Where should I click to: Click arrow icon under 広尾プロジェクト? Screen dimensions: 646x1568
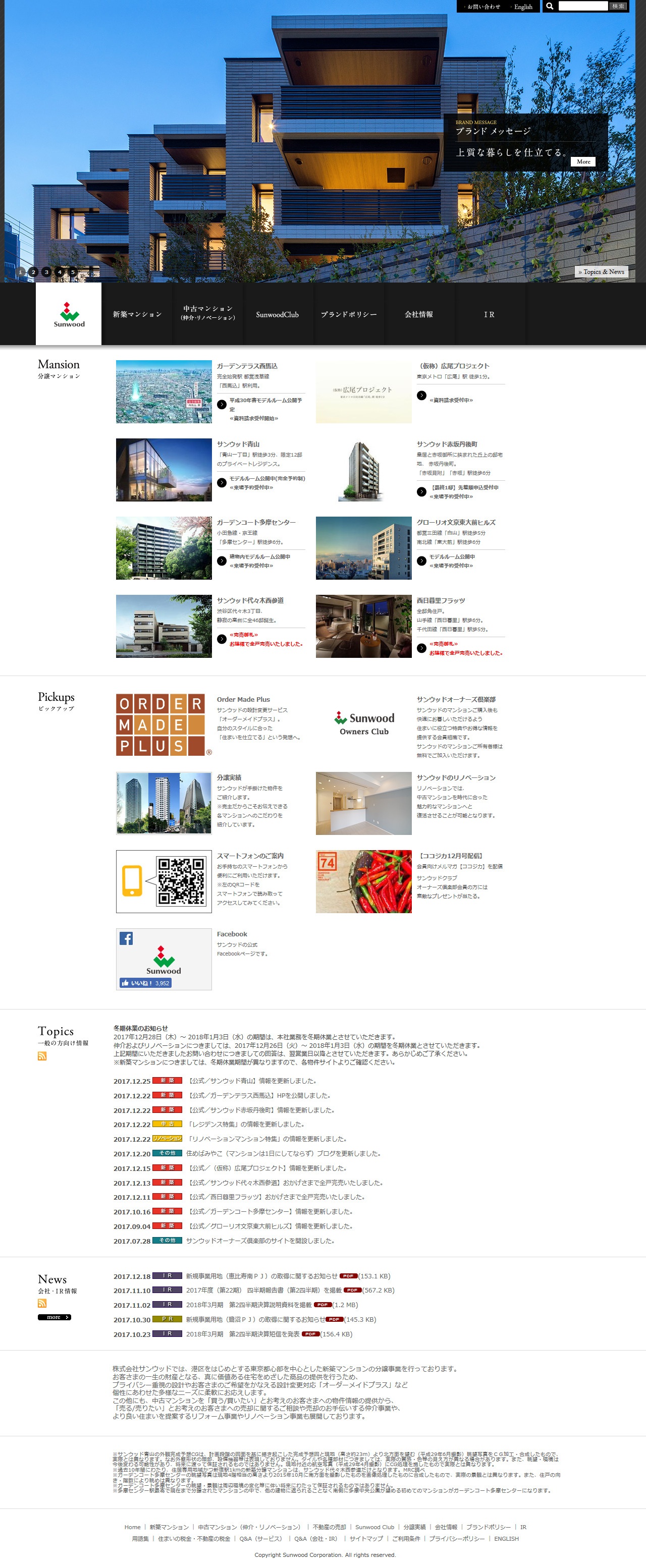[421, 396]
